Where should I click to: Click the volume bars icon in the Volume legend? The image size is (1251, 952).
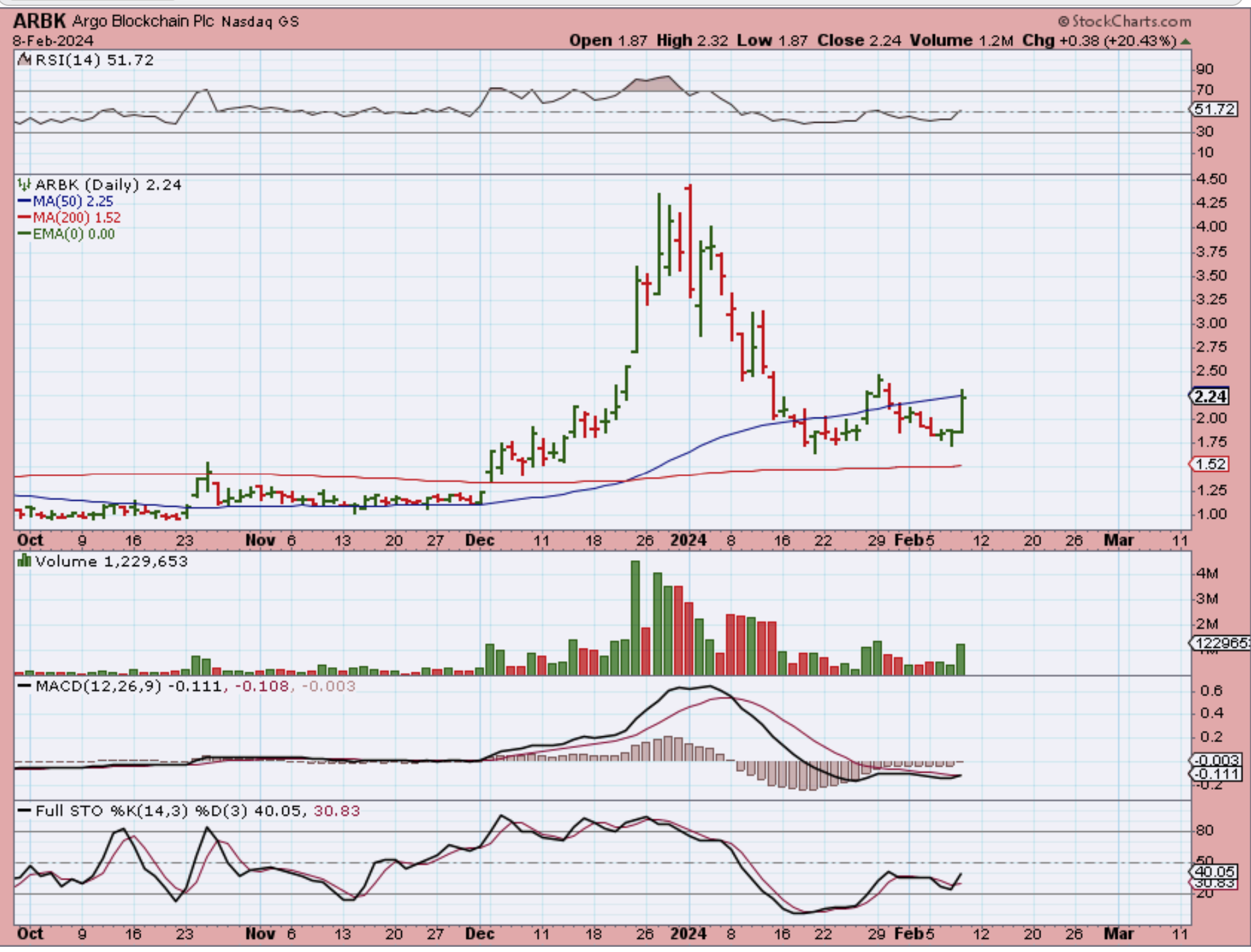pyautogui.click(x=24, y=561)
